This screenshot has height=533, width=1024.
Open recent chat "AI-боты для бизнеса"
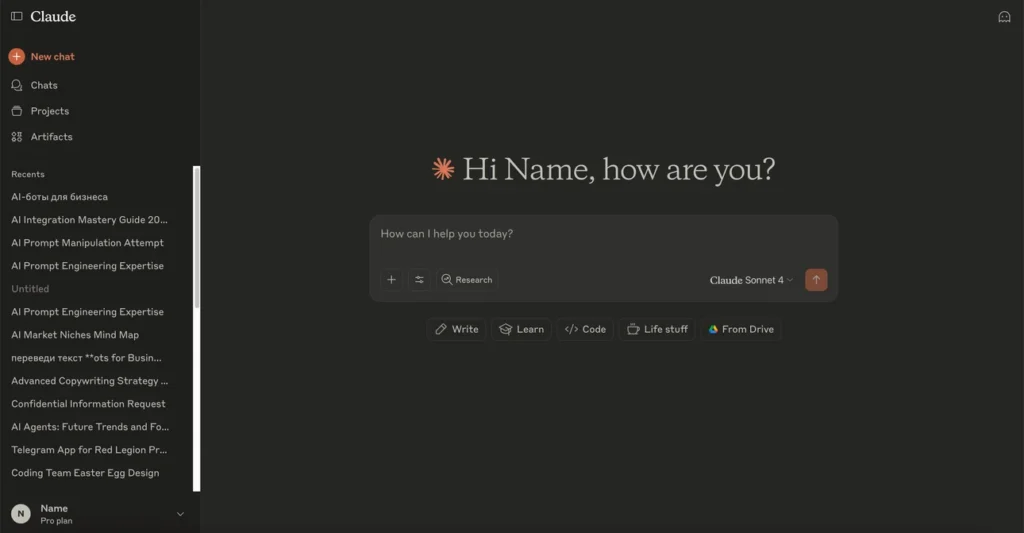coord(59,197)
